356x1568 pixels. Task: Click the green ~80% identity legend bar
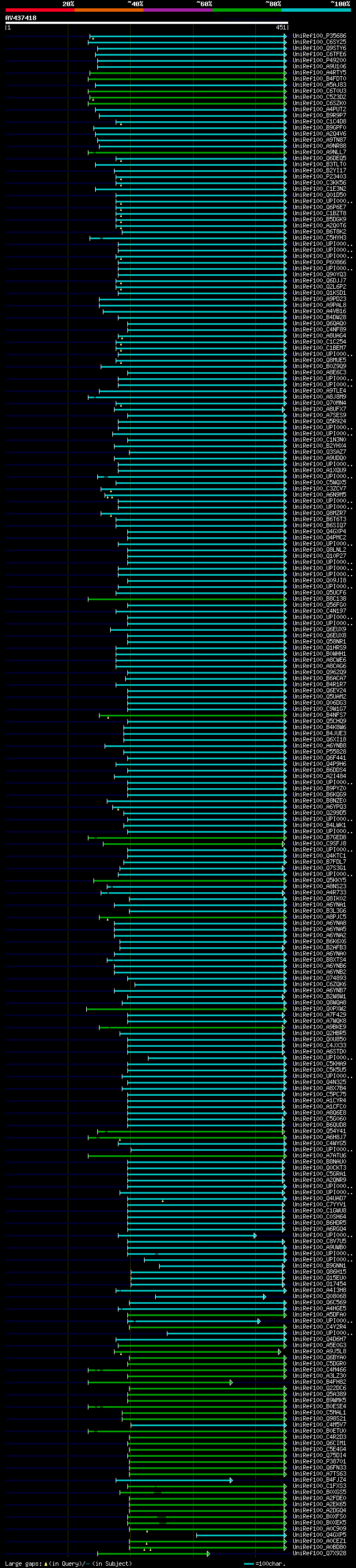[x=247, y=10]
